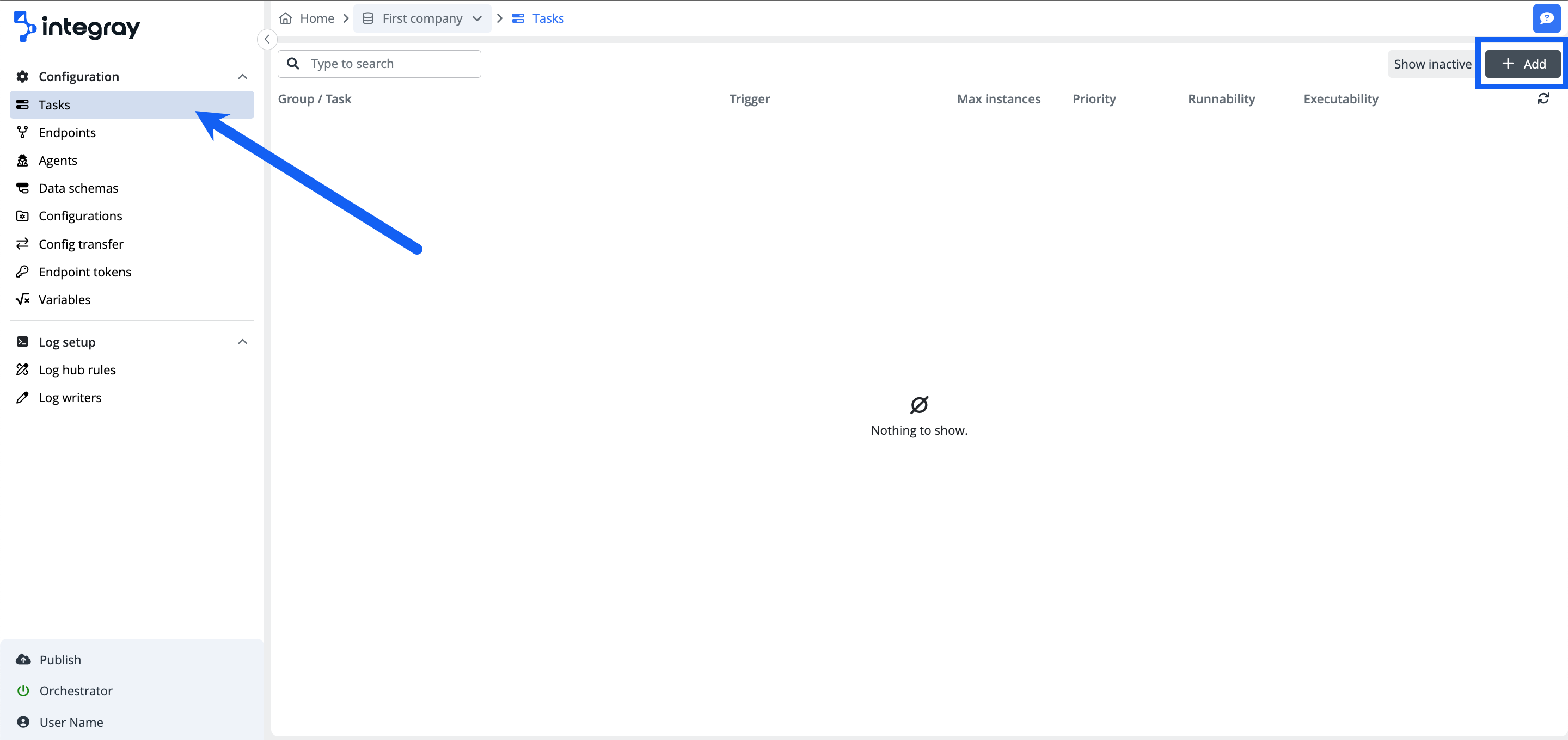Click the Endpoint tokens key icon
The width and height of the screenshot is (1568, 740).
point(22,272)
